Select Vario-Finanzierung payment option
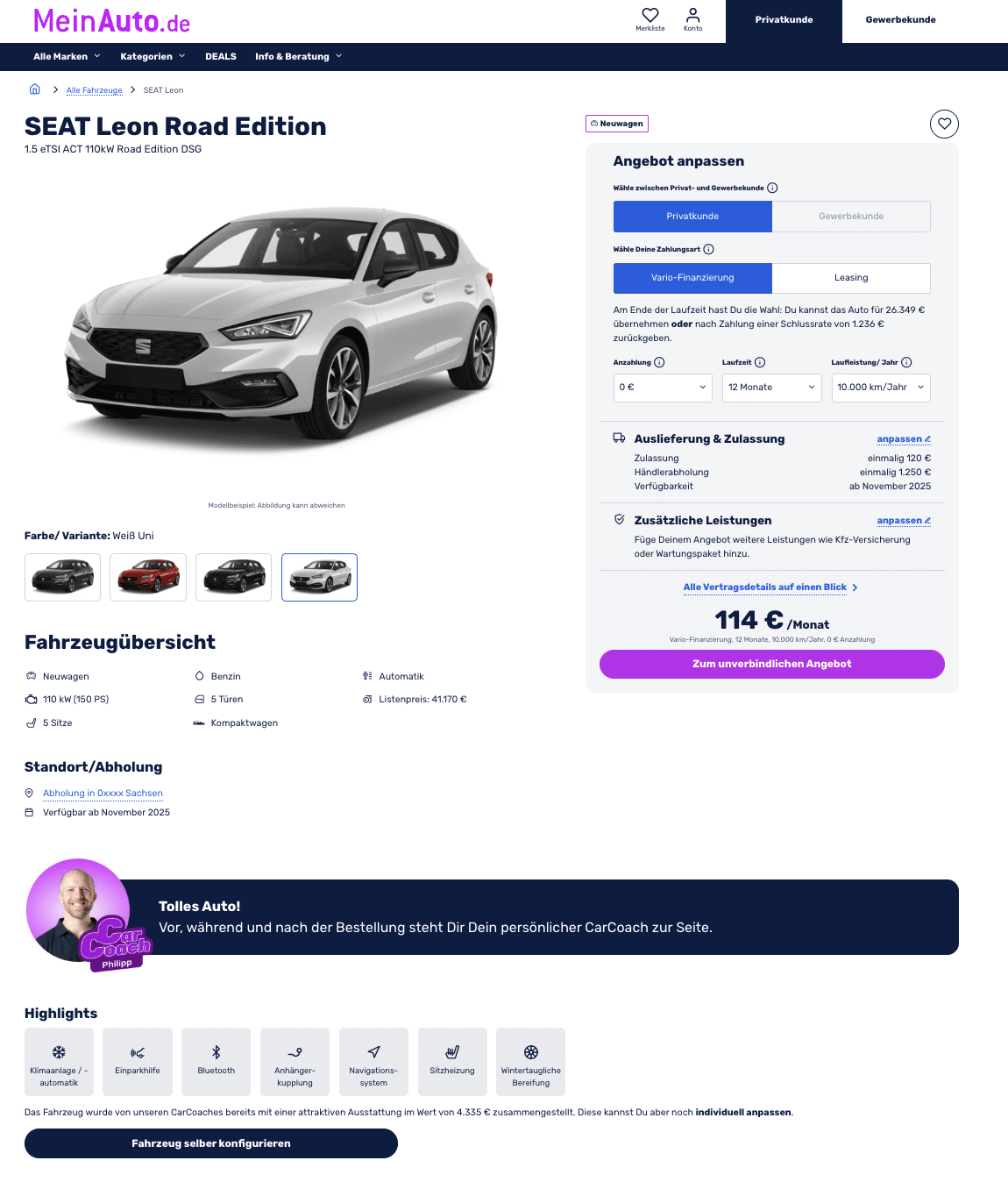The height and width of the screenshot is (1182, 1008). [x=692, y=278]
